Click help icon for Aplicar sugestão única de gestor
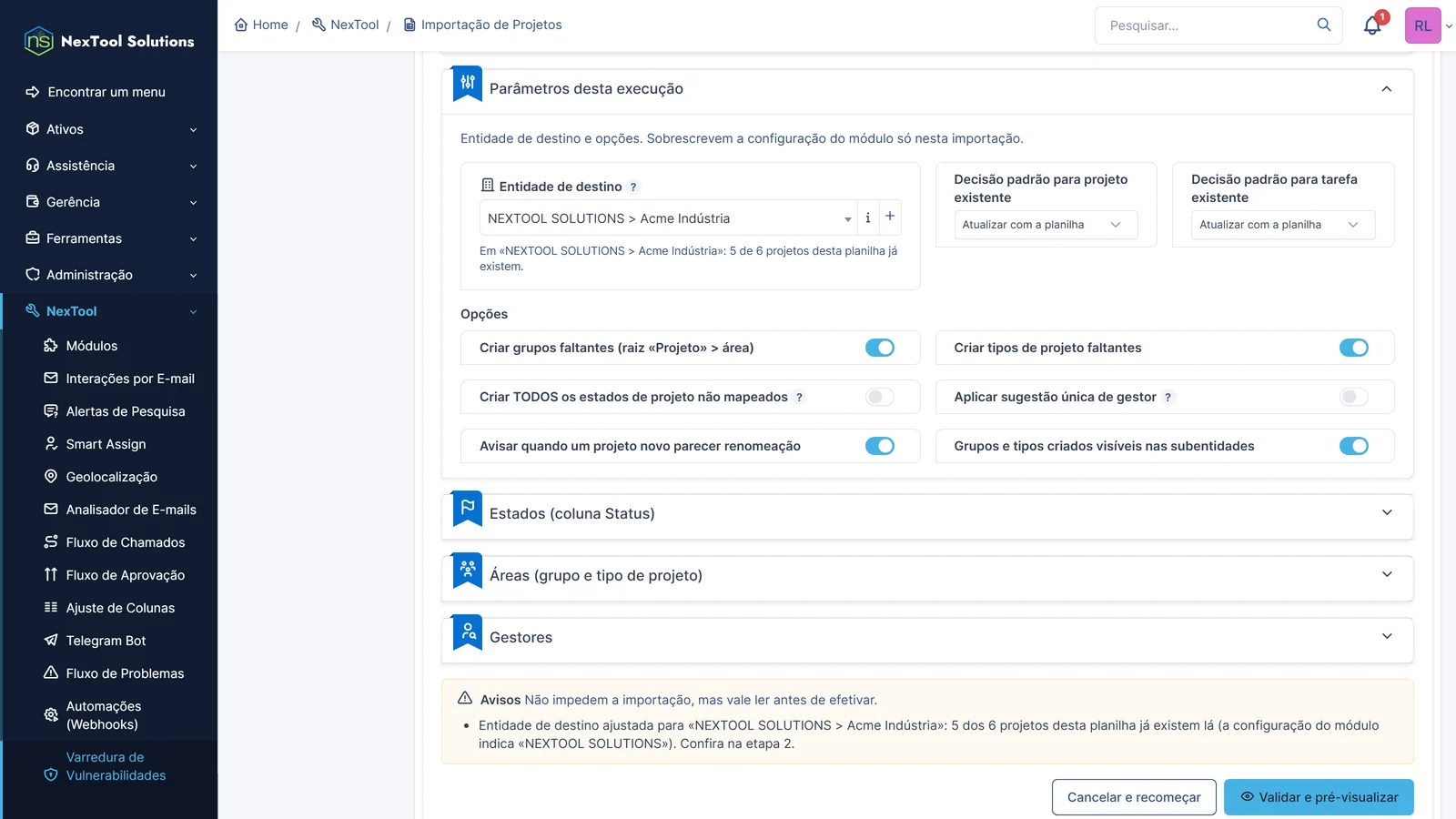Image resolution: width=1456 pixels, height=819 pixels. tap(1168, 397)
